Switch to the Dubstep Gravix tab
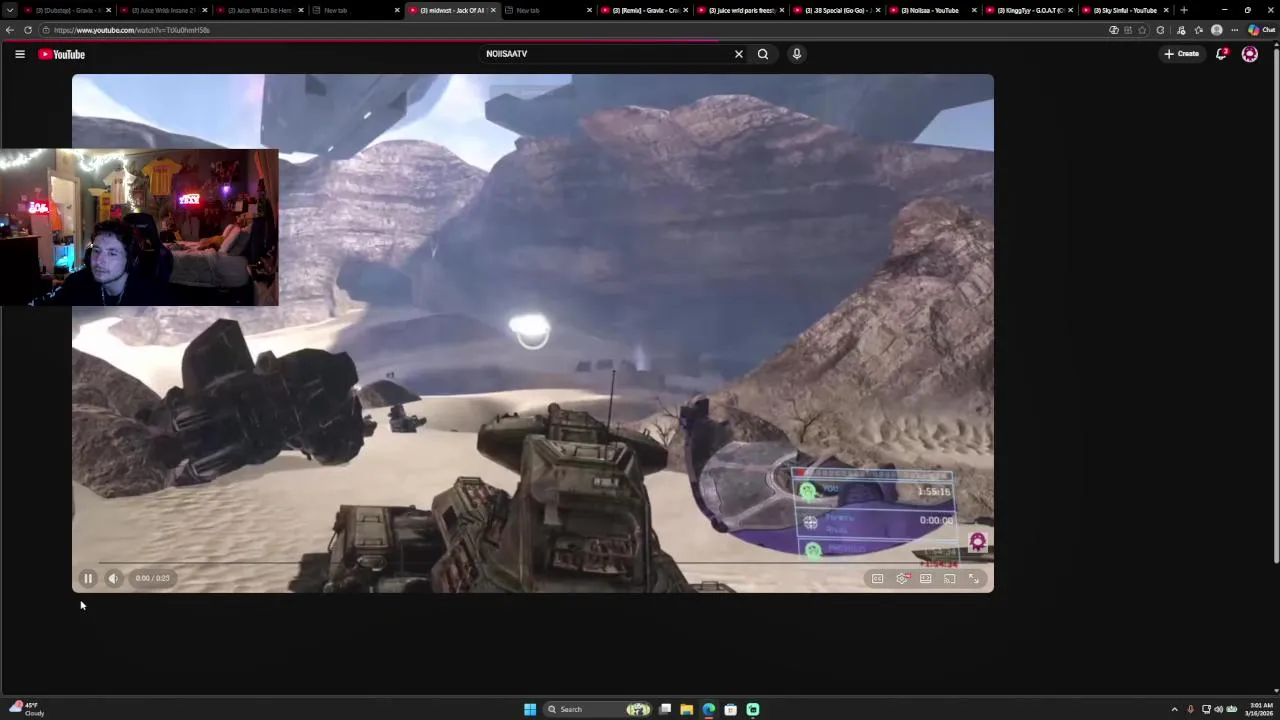Screen dimensions: 1280x720 (65, 10)
